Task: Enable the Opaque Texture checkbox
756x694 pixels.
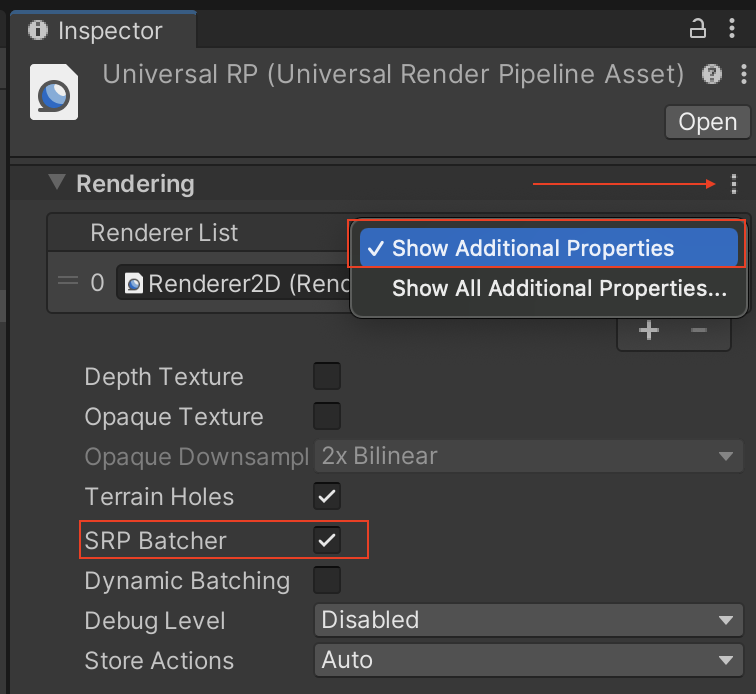Action: pyautogui.click(x=327, y=417)
